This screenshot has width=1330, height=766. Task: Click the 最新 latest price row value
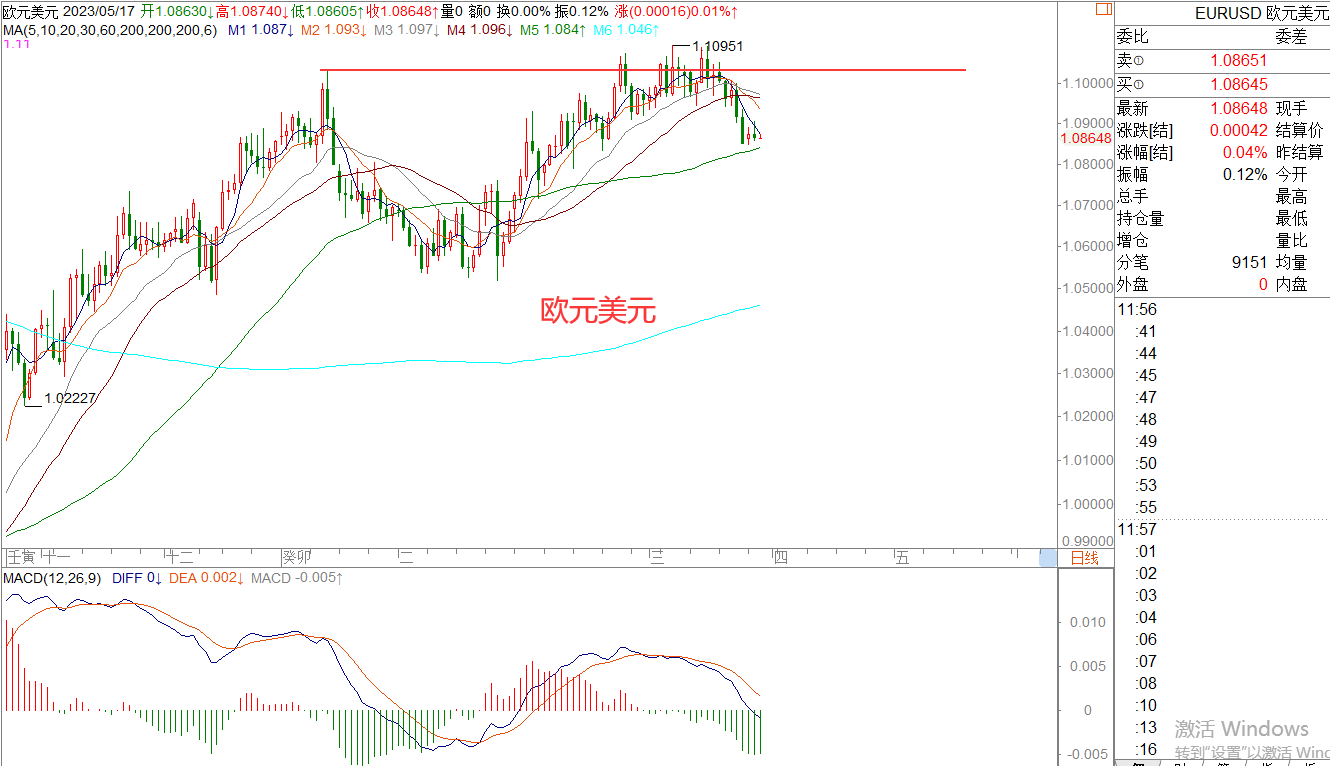click(1238, 108)
